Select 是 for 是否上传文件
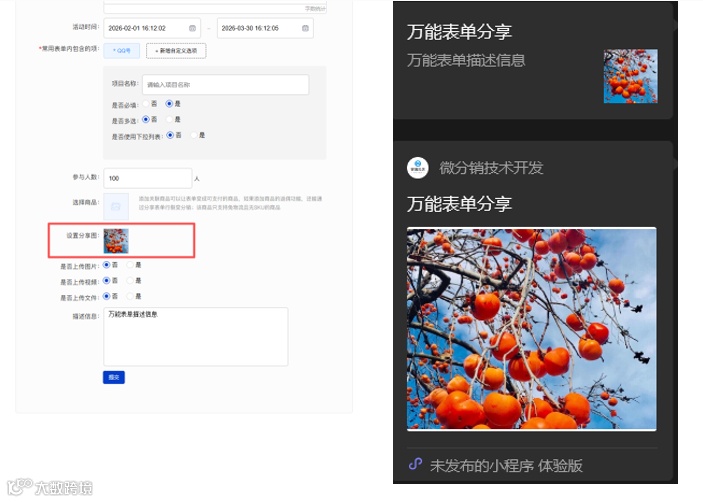The height and width of the screenshot is (502, 703). (130, 296)
